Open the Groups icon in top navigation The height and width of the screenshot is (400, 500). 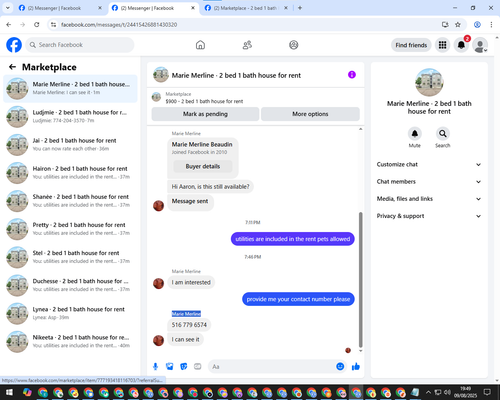tap(294, 45)
